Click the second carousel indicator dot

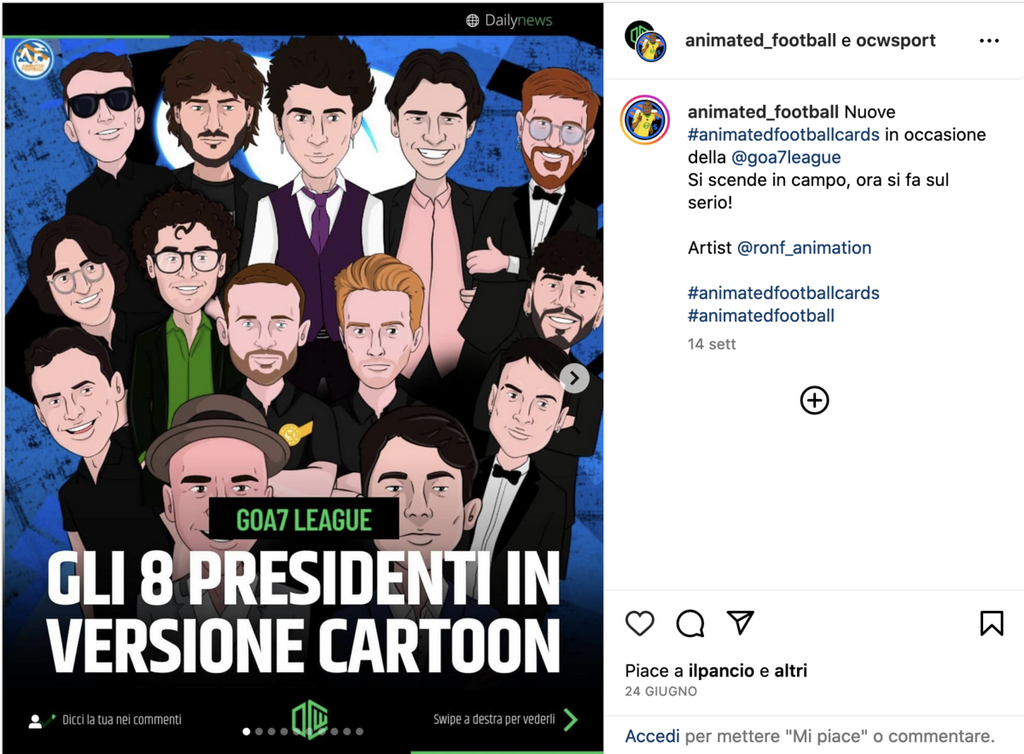[x=258, y=731]
